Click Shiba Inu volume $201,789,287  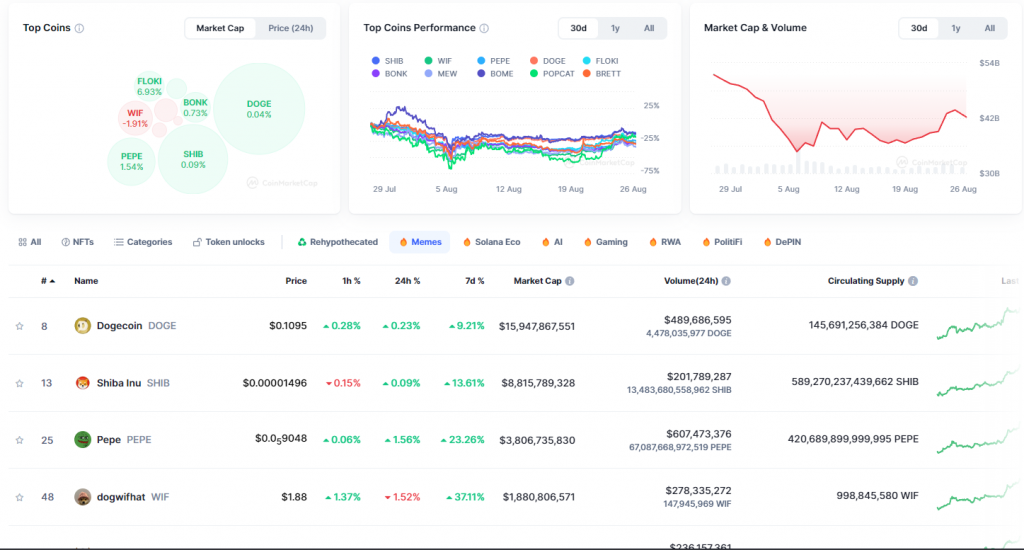pos(699,377)
